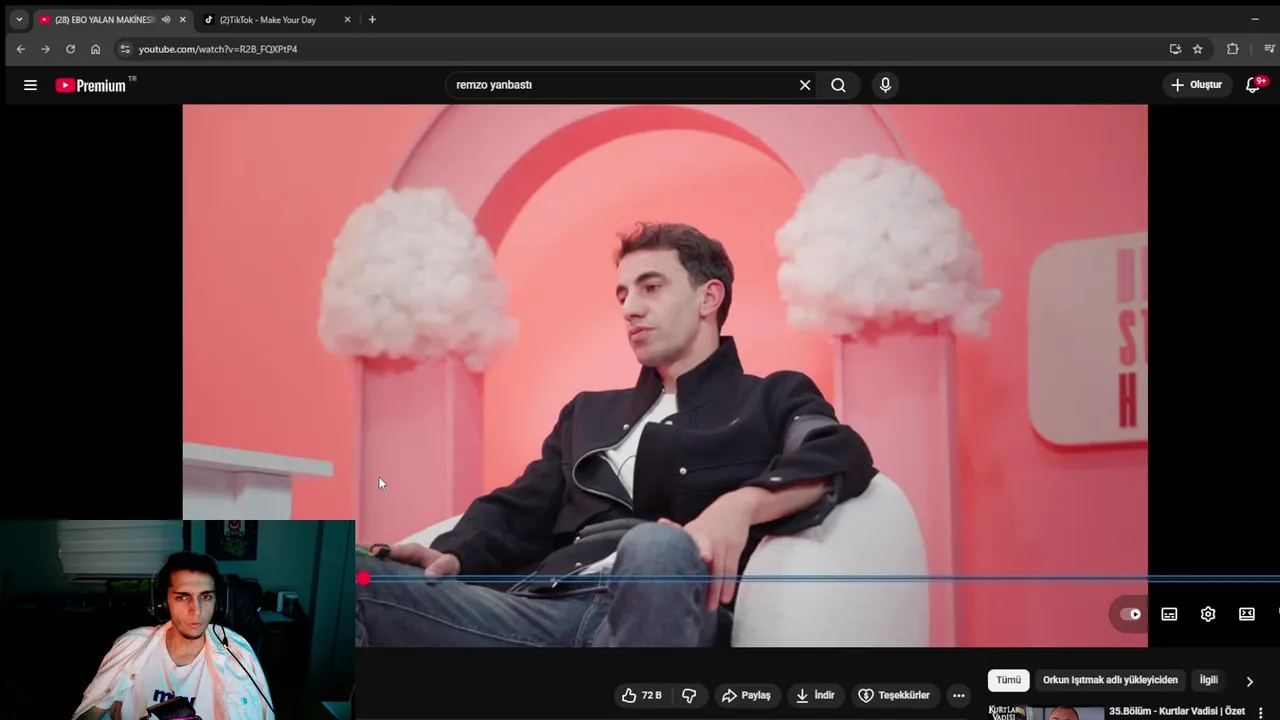Show more filter chips with right arrow

pos(1249,681)
